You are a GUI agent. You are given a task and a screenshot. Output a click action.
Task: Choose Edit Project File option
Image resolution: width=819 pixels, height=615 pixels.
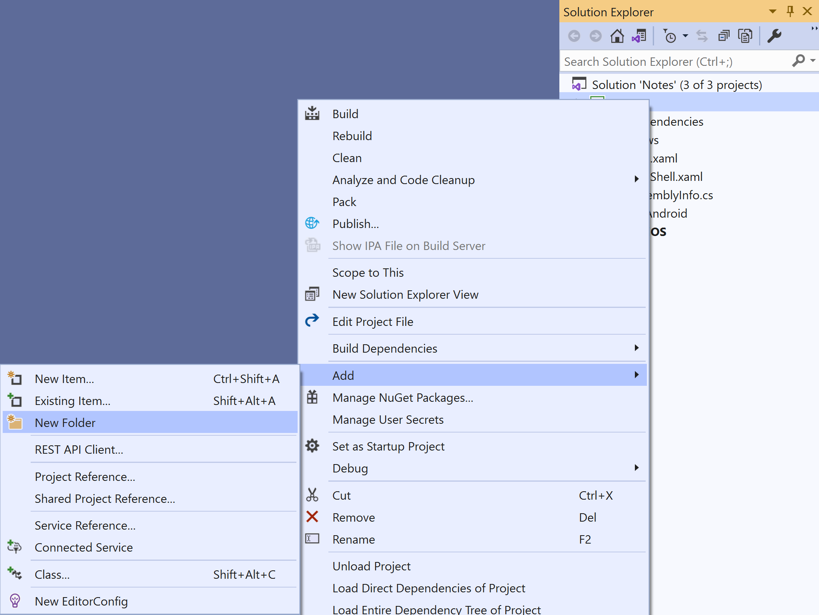pyautogui.click(x=372, y=322)
